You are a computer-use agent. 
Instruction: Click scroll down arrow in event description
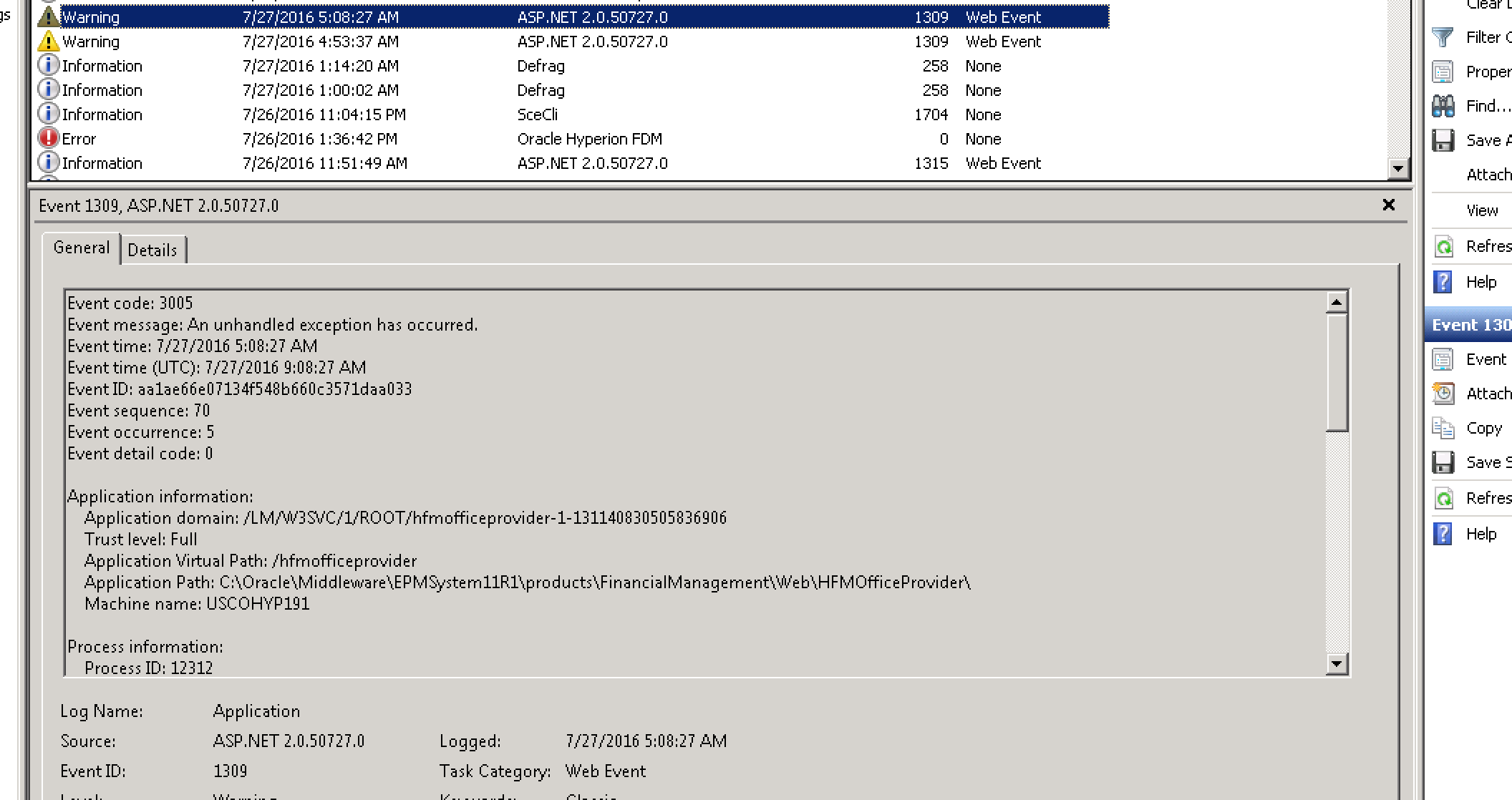point(1336,664)
